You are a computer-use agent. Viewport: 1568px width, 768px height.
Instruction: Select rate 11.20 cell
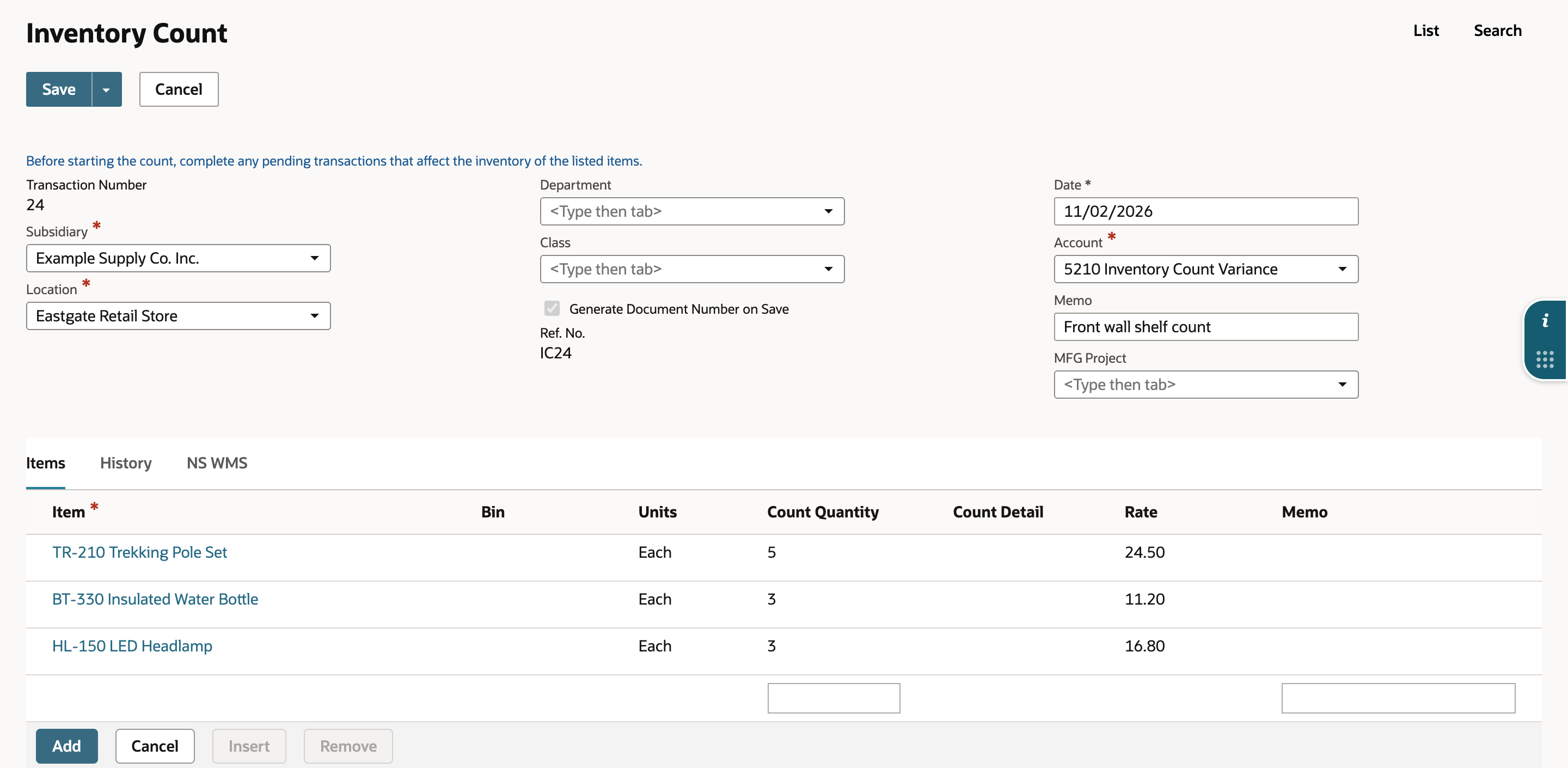click(1144, 599)
